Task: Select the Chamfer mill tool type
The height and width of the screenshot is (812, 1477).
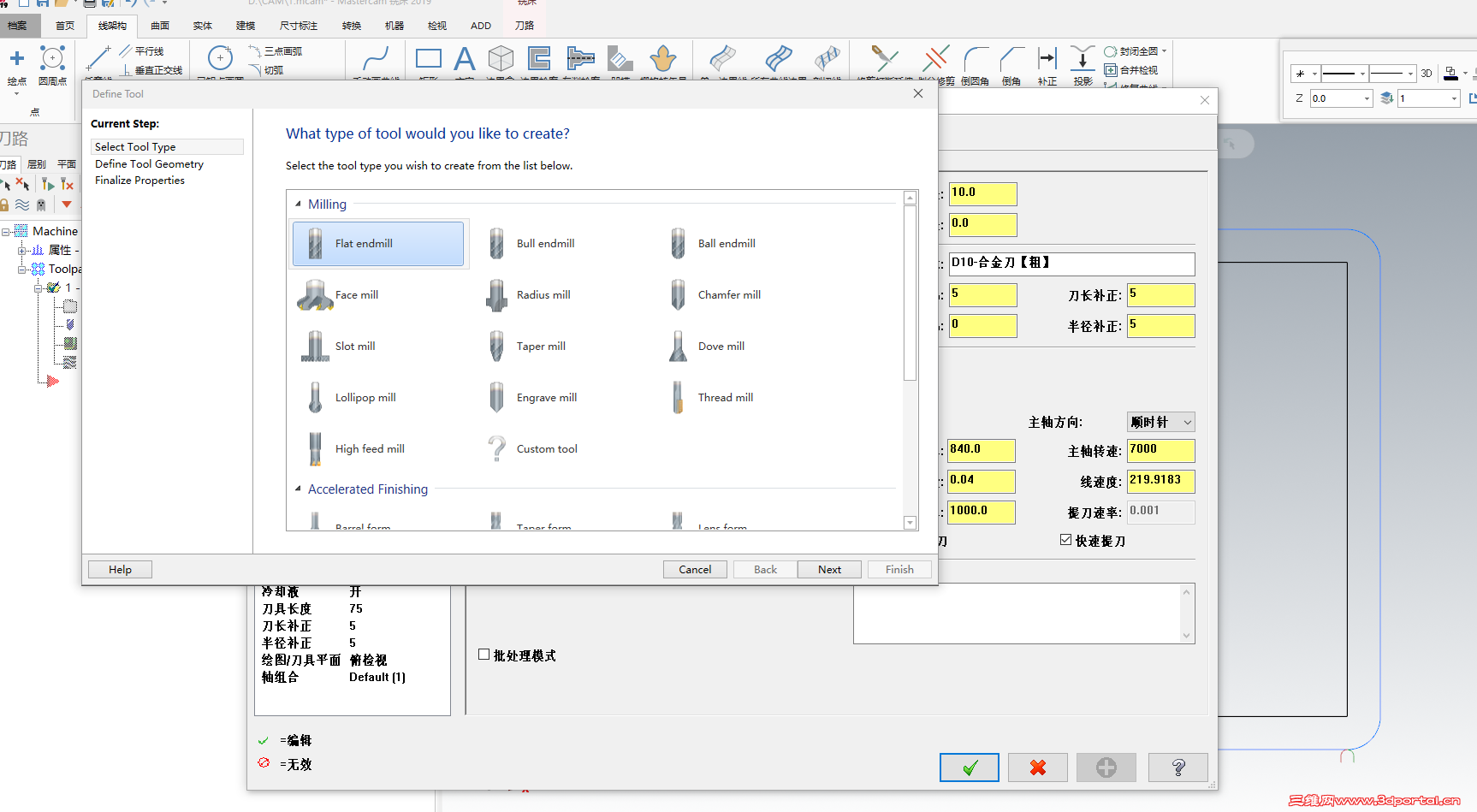Action: point(715,295)
